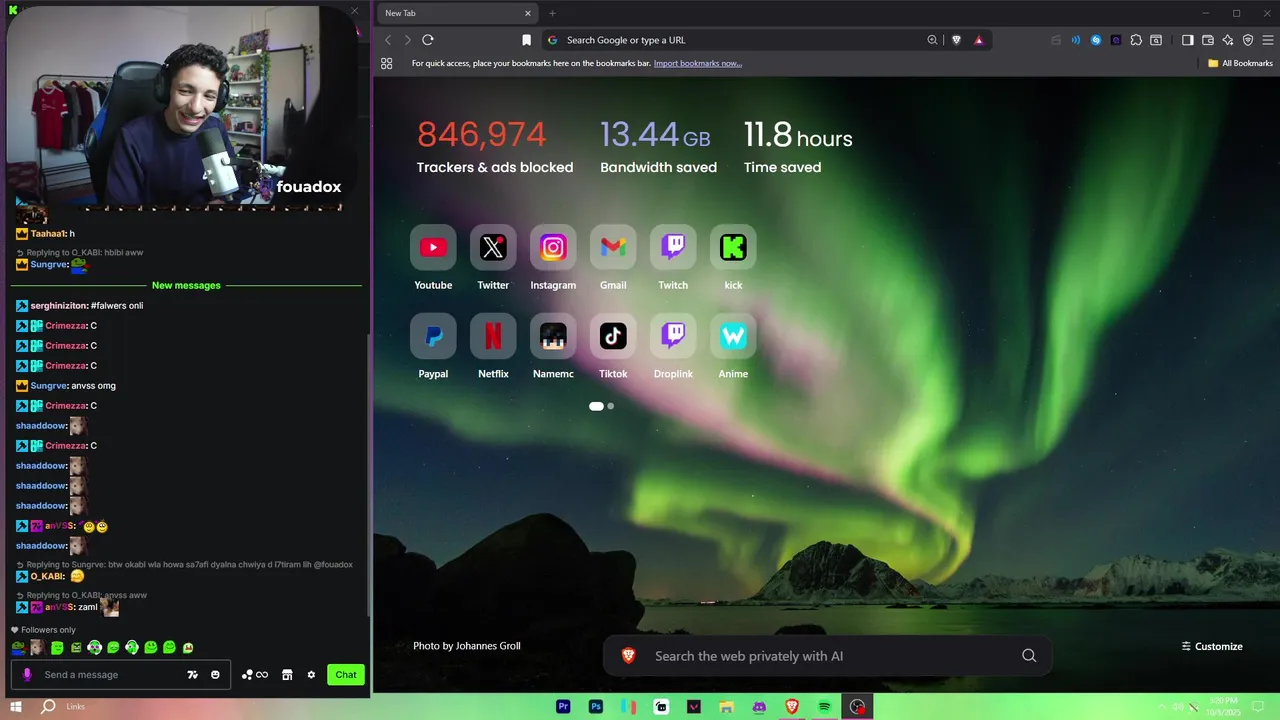Open the Droplink shortcut tile

tap(673, 336)
